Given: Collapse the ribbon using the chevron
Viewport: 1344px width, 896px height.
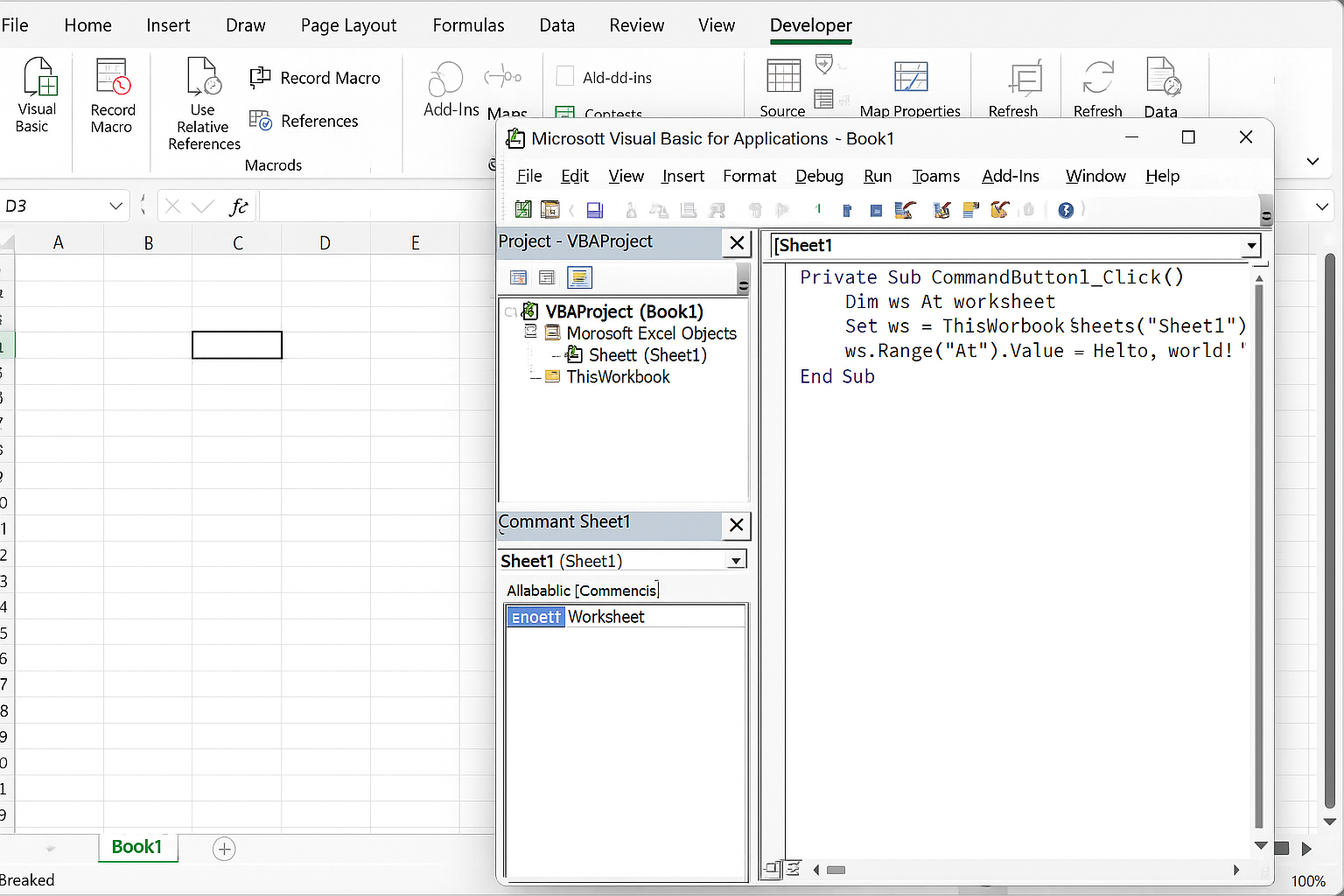Looking at the screenshot, I should (x=1312, y=161).
